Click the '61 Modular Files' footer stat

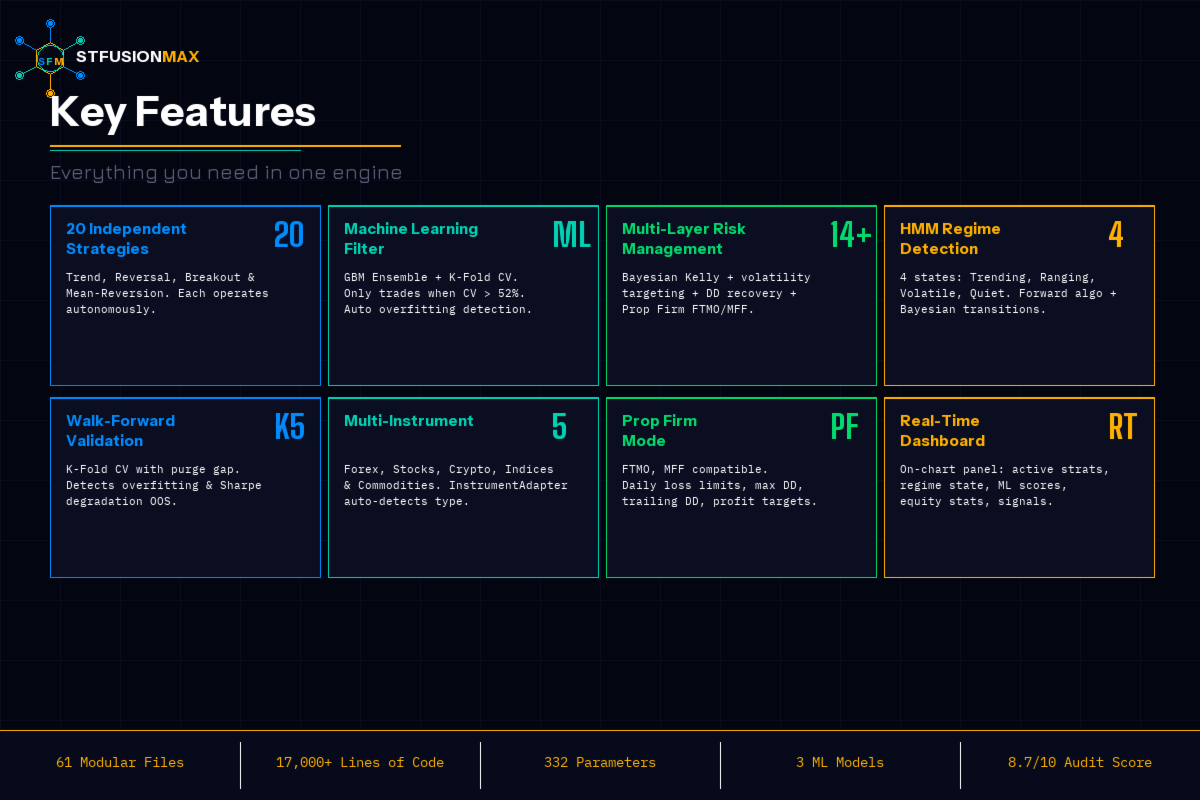tap(120, 763)
